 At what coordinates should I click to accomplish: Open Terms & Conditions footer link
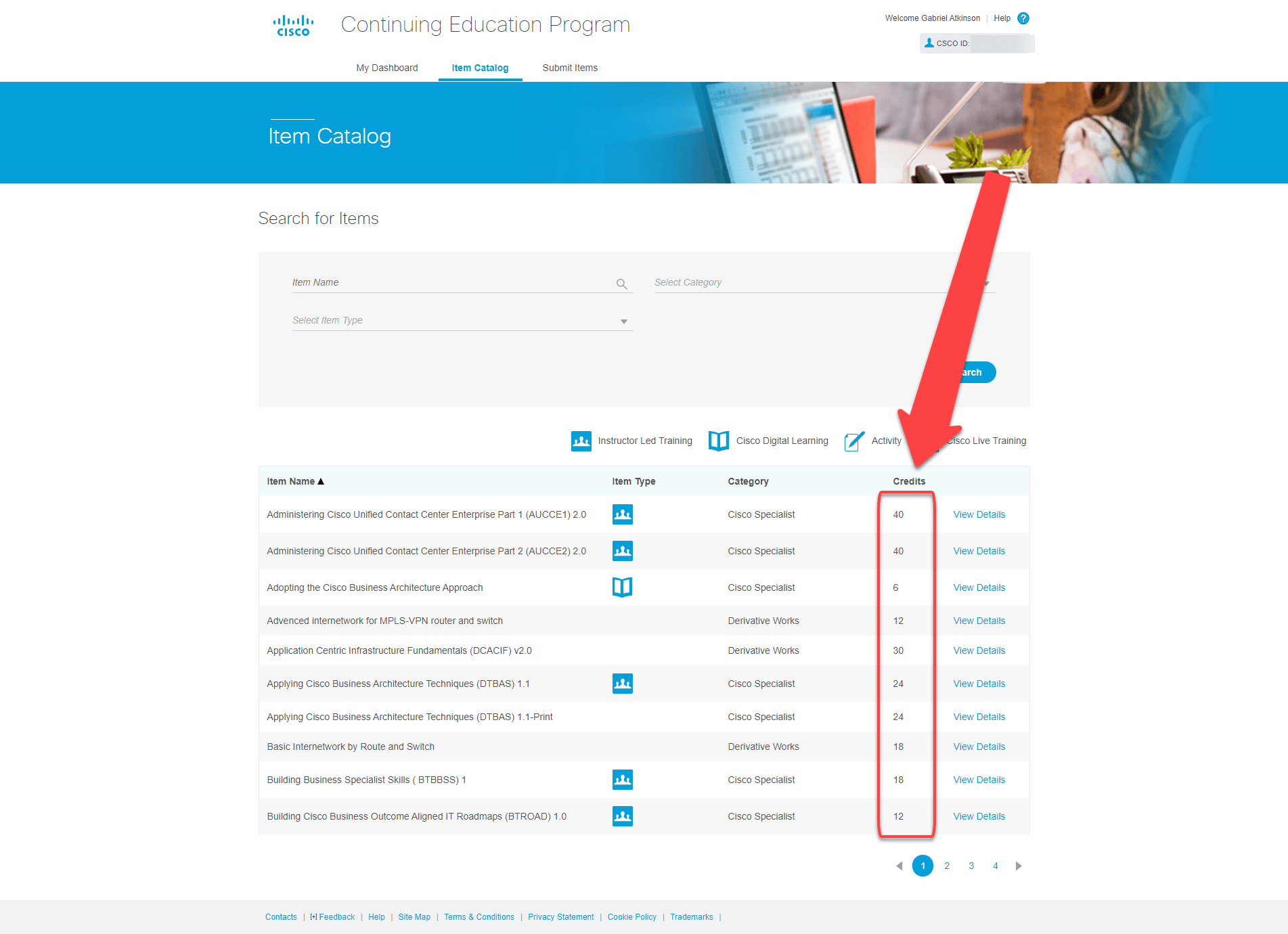pos(479,917)
